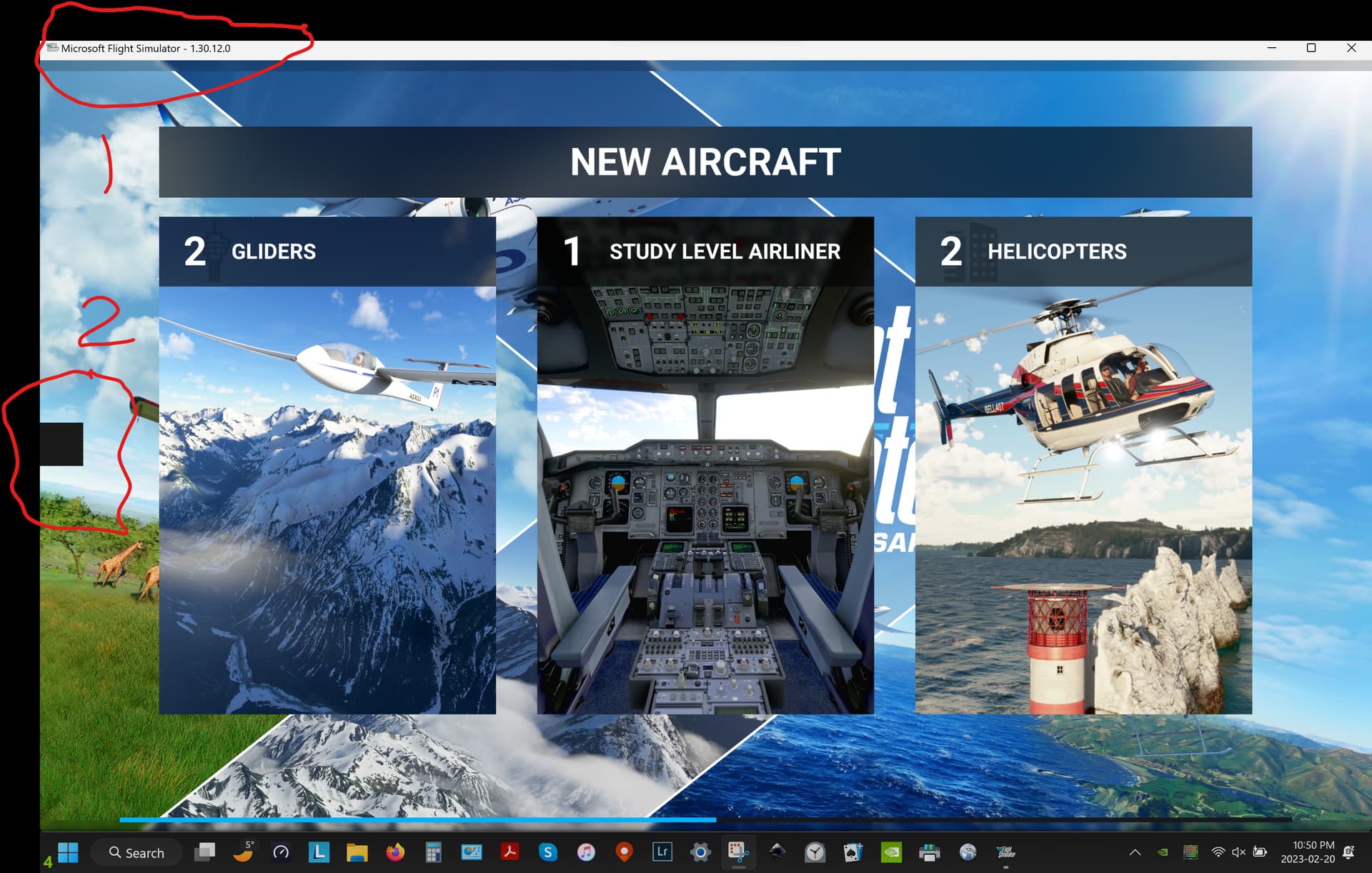
Task: Open the Windows Start menu
Action: point(68,852)
